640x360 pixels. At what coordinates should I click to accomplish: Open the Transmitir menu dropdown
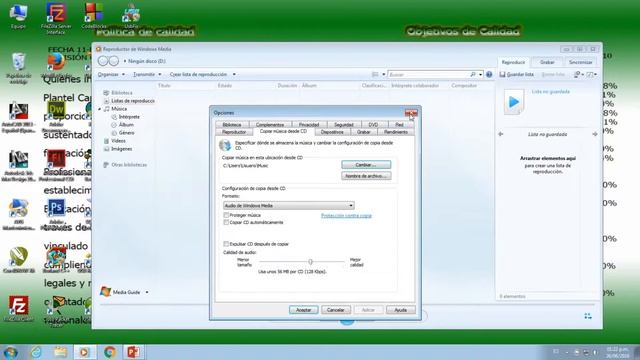click(147, 75)
